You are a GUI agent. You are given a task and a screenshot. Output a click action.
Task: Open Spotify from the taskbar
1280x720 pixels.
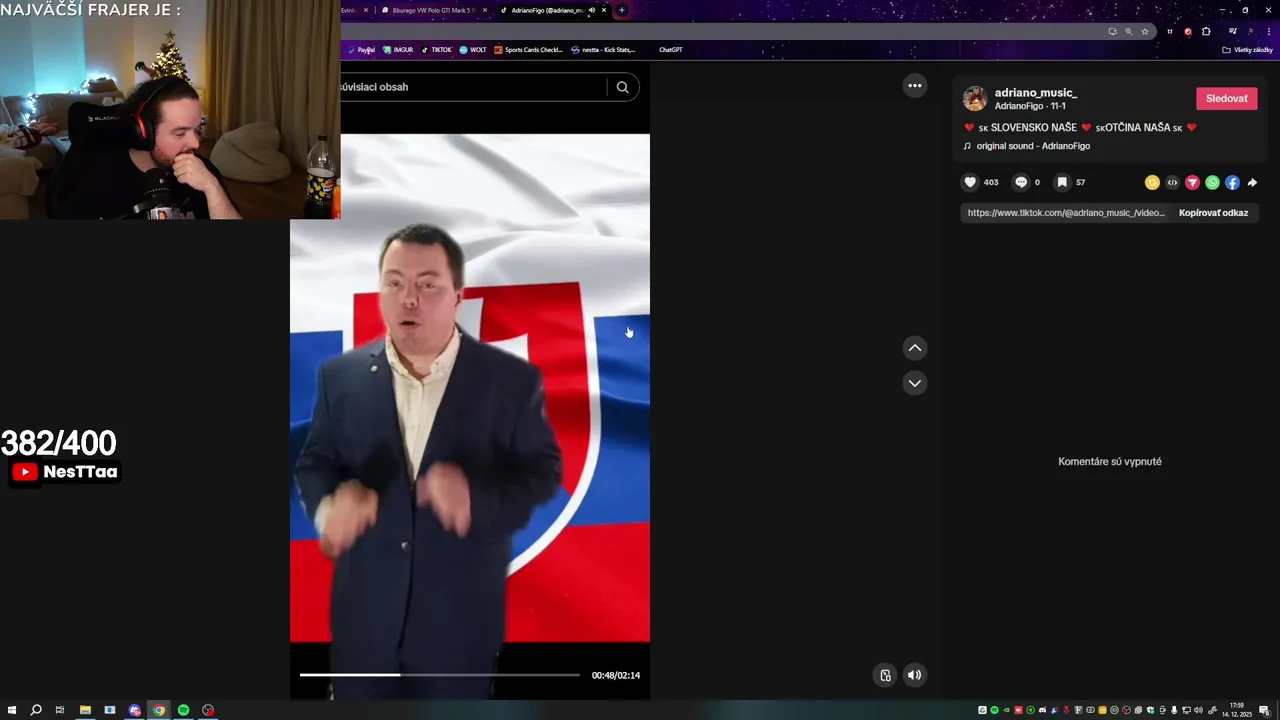point(183,710)
